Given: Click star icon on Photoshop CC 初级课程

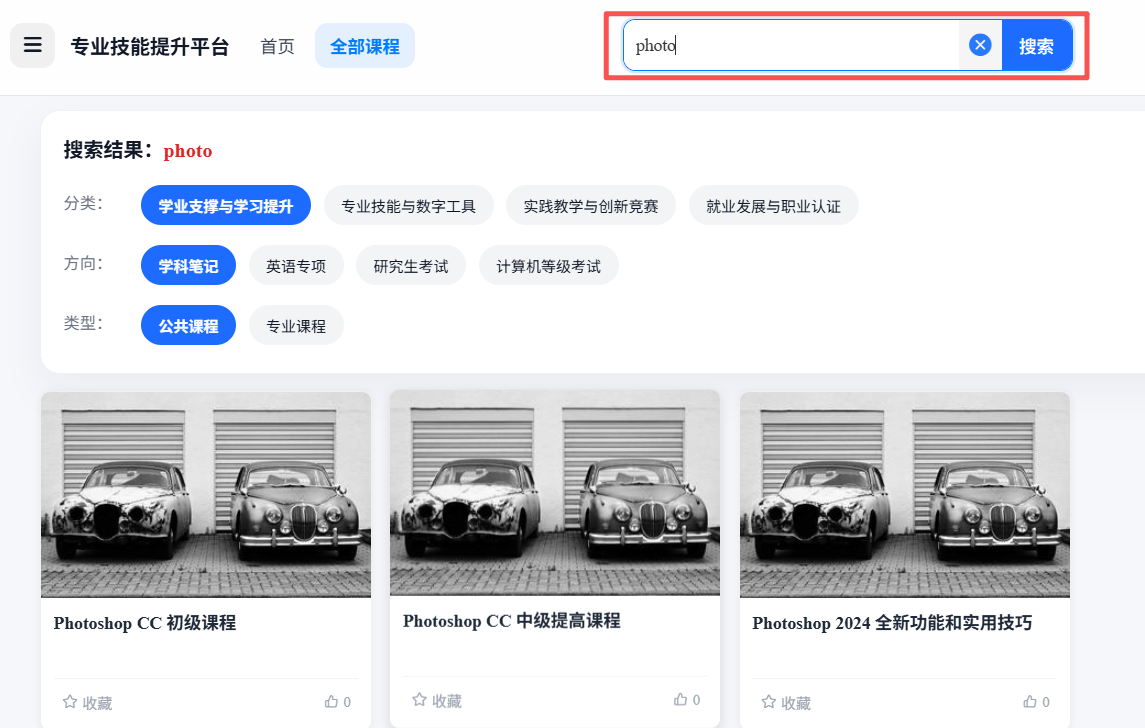Looking at the screenshot, I should click(70, 702).
